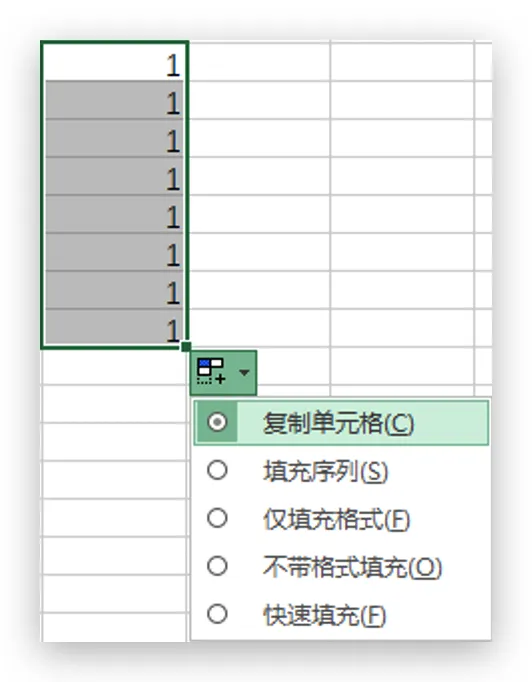Choose 不带格式填充(O) from fill menu
Screen dimensions: 532x682
341,567
